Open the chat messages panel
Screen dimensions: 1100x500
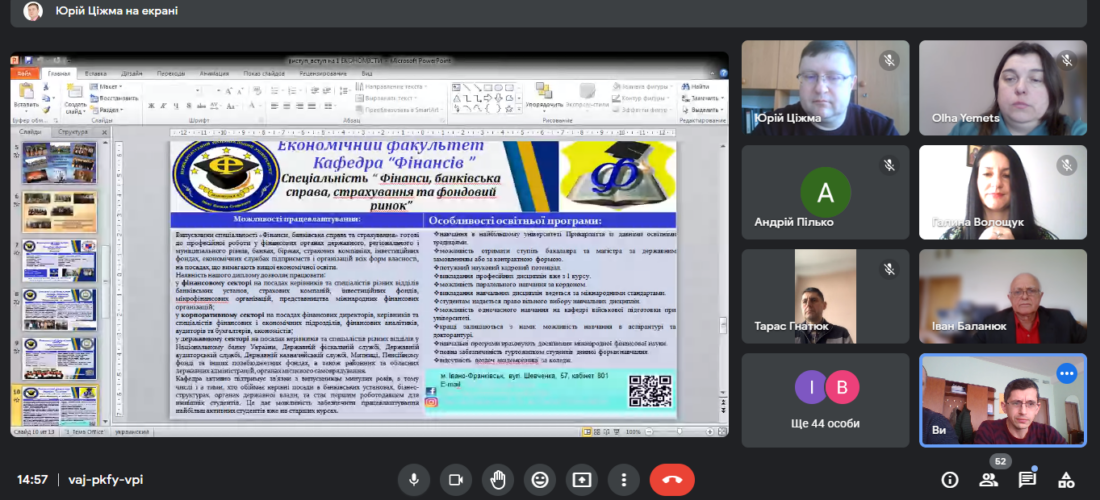tap(1027, 479)
